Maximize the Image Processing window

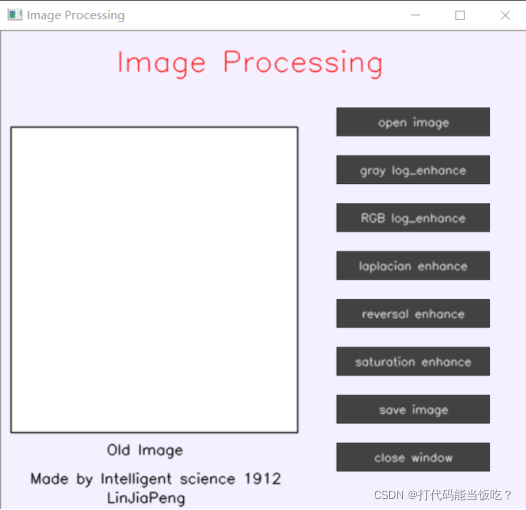click(460, 15)
